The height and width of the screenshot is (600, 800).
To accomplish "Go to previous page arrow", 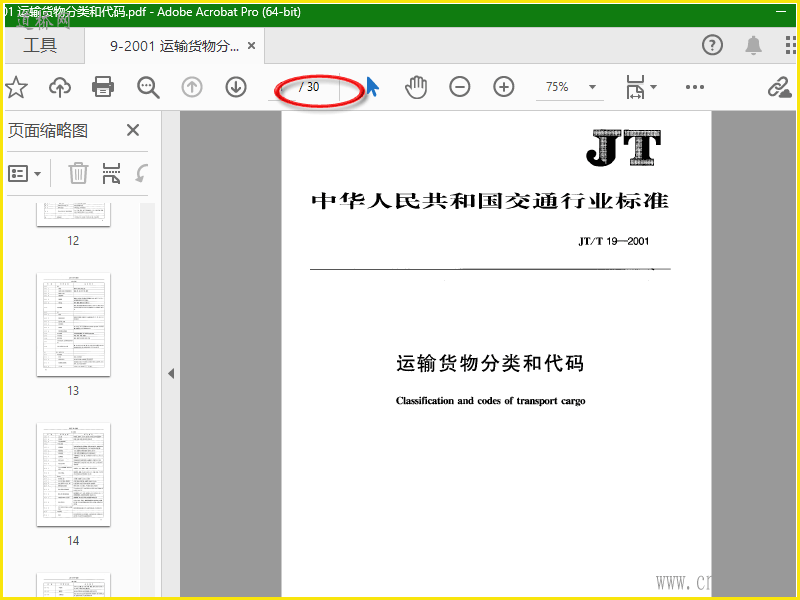I will click(x=192, y=87).
